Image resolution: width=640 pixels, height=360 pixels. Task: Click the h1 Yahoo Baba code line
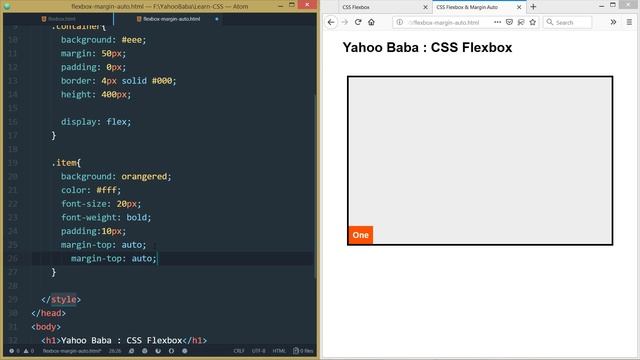(124, 340)
